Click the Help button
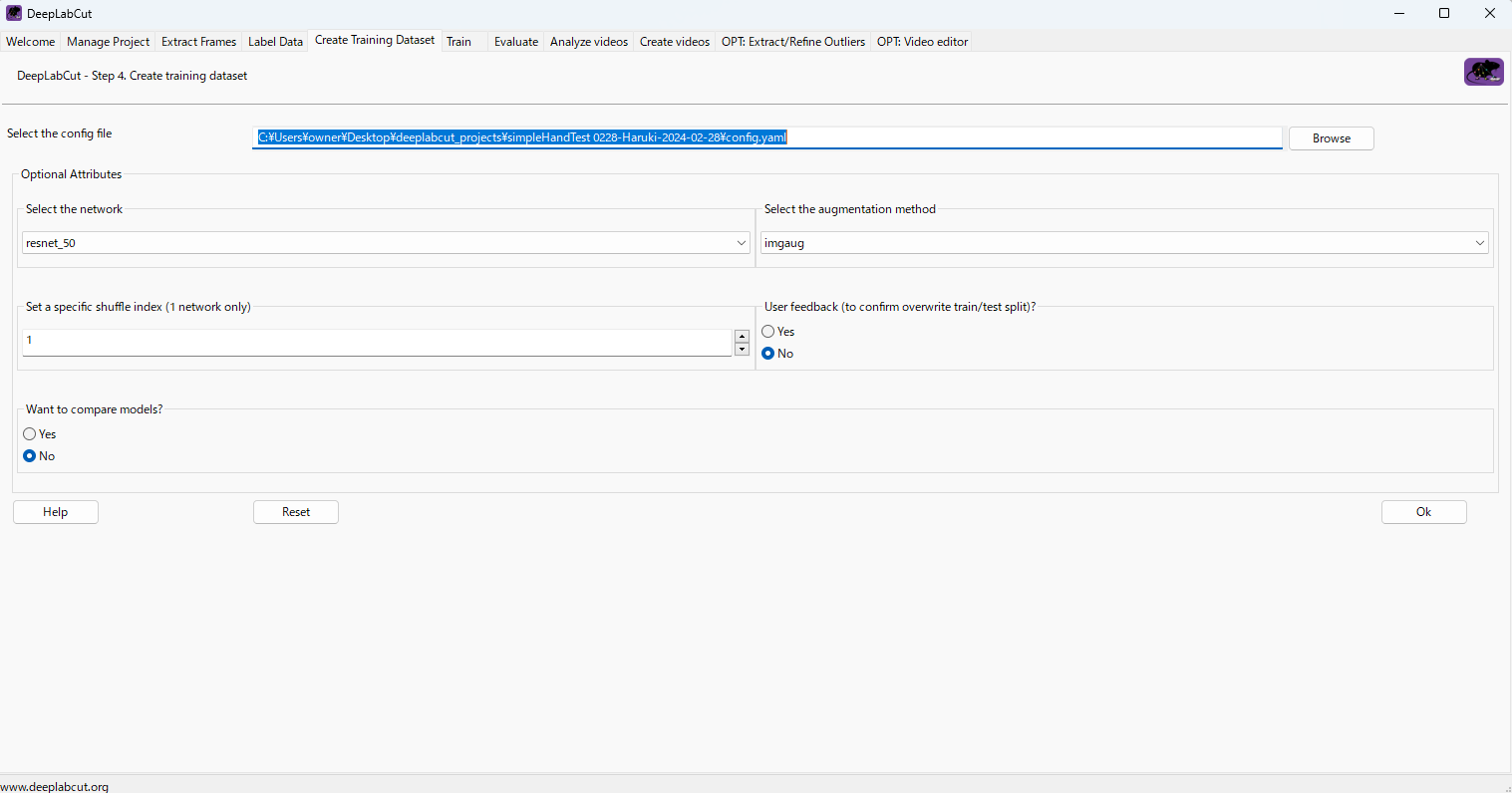1512x793 pixels. pyautogui.click(x=56, y=512)
